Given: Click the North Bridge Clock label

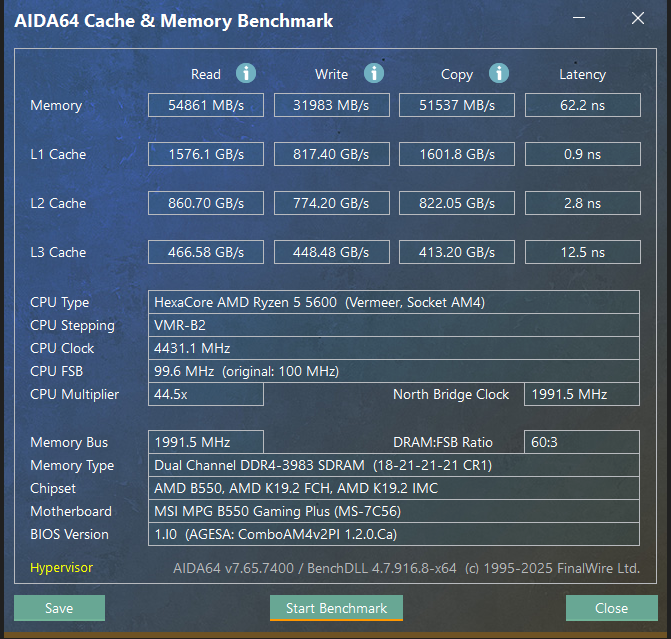Looking at the screenshot, I should [x=451, y=394].
